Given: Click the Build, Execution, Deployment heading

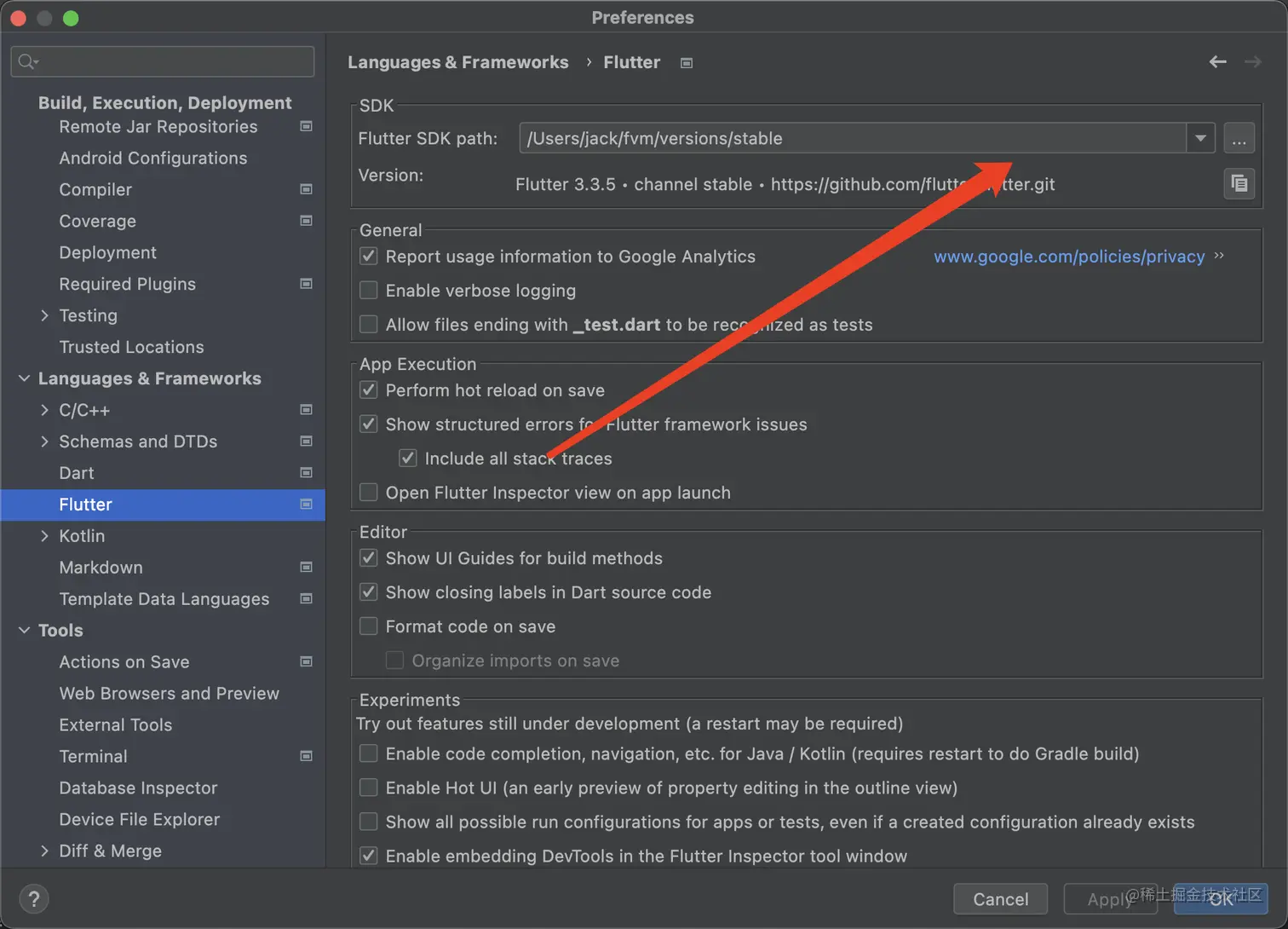Looking at the screenshot, I should pos(165,103).
